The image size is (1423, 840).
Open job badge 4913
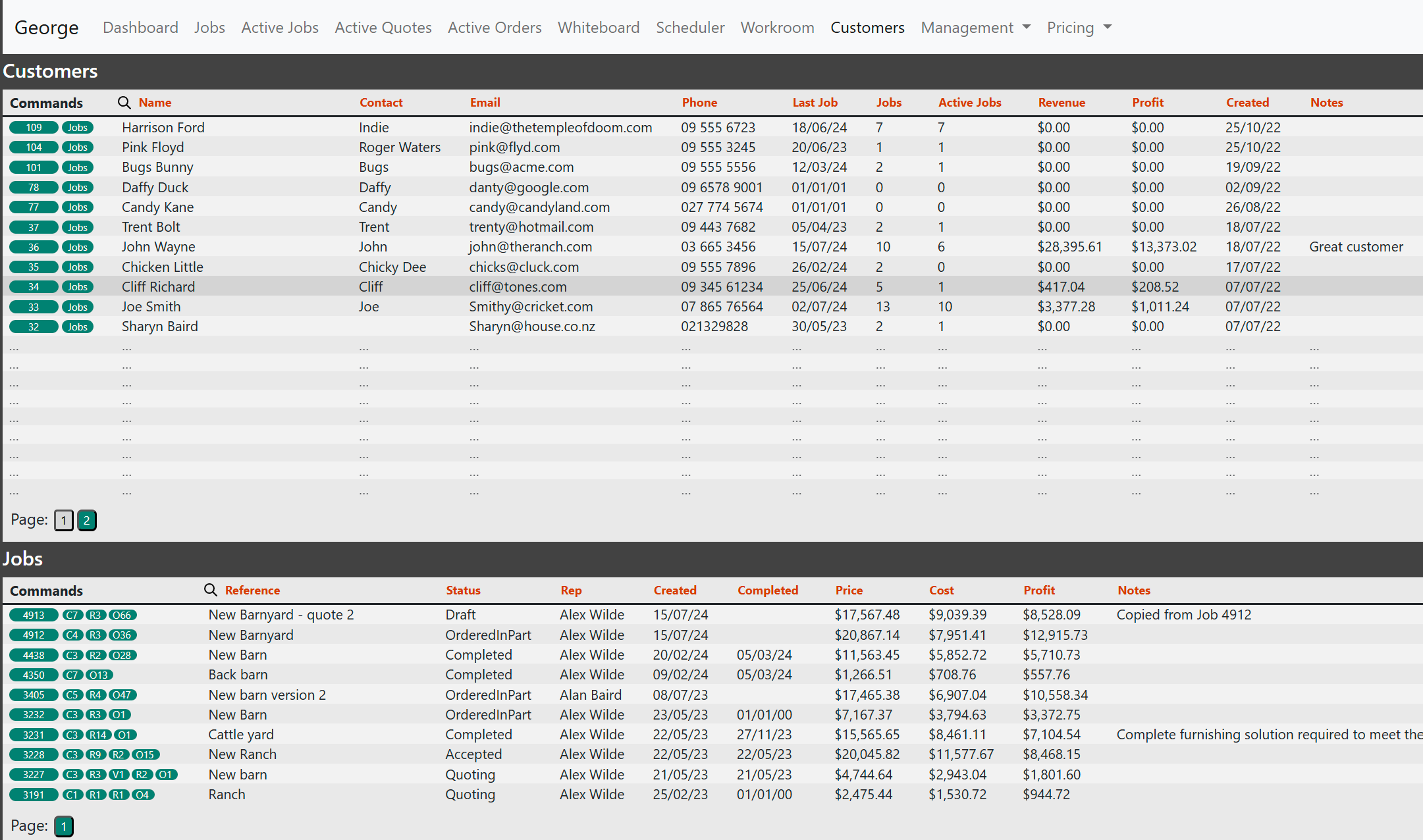coord(34,616)
